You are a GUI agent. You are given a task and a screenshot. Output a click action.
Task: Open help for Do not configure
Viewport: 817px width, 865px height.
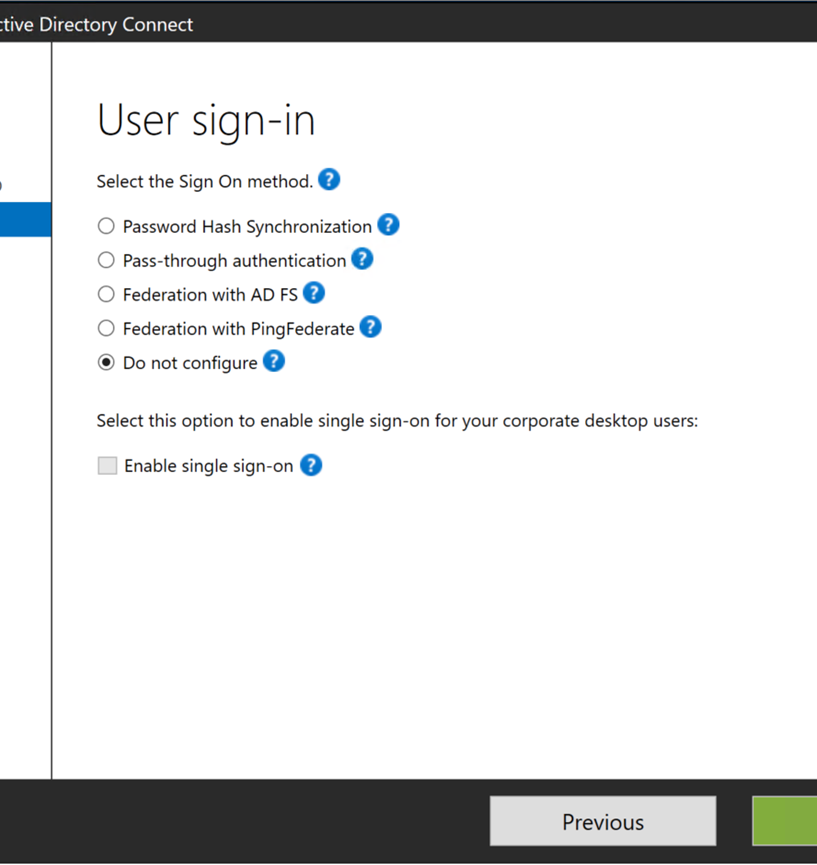click(x=273, y=360)
